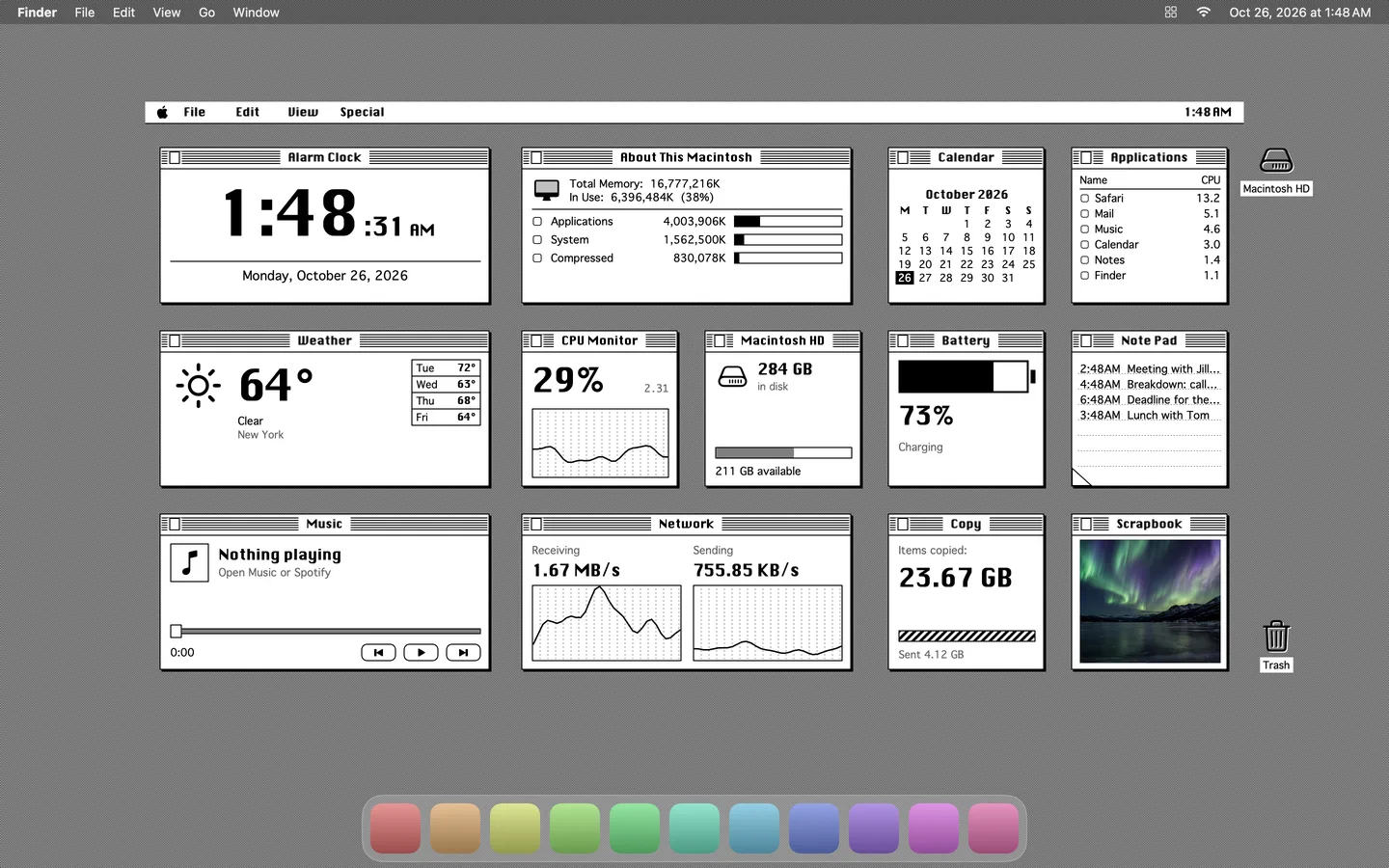This screenshot has width=1389, height=868.
Task: Tick the box next to Notes
Action: pyautogui.click(x=1084, y=260)
